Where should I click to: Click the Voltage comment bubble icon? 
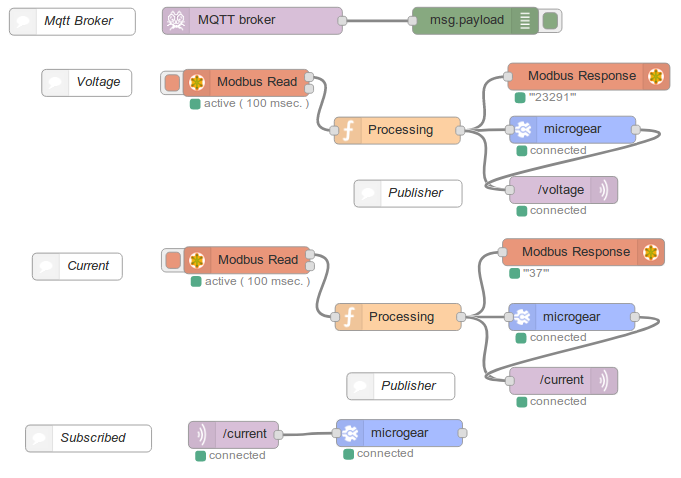[x=55, y=82]
